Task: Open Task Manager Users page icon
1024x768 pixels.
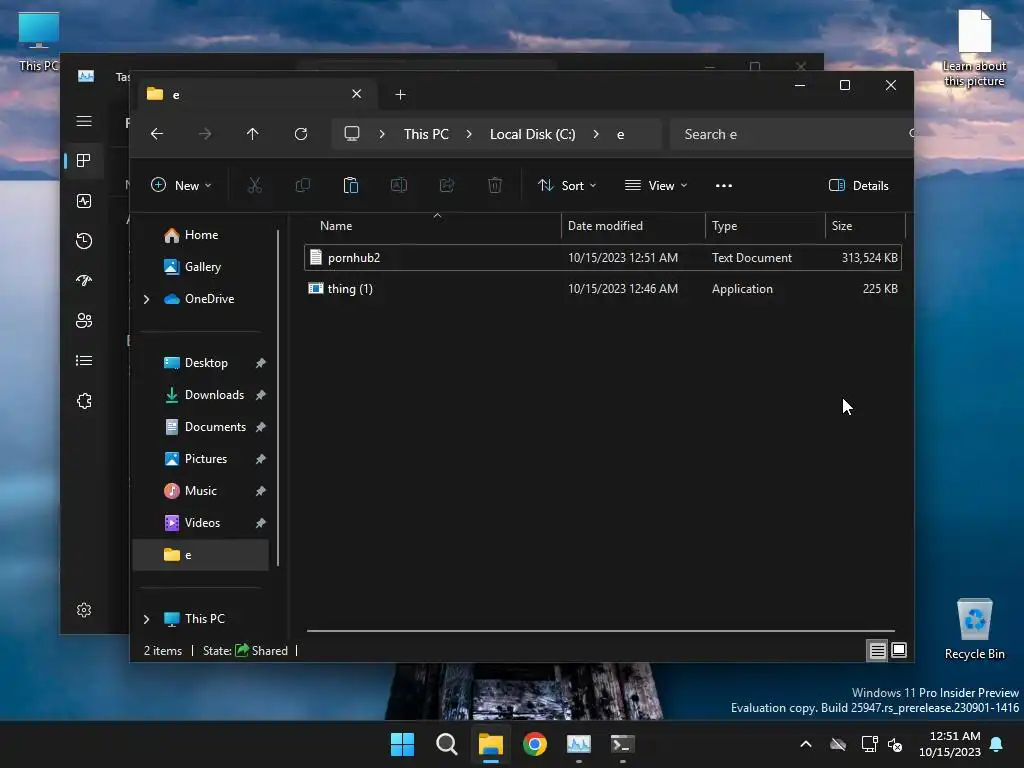Action: coord(84,321)
